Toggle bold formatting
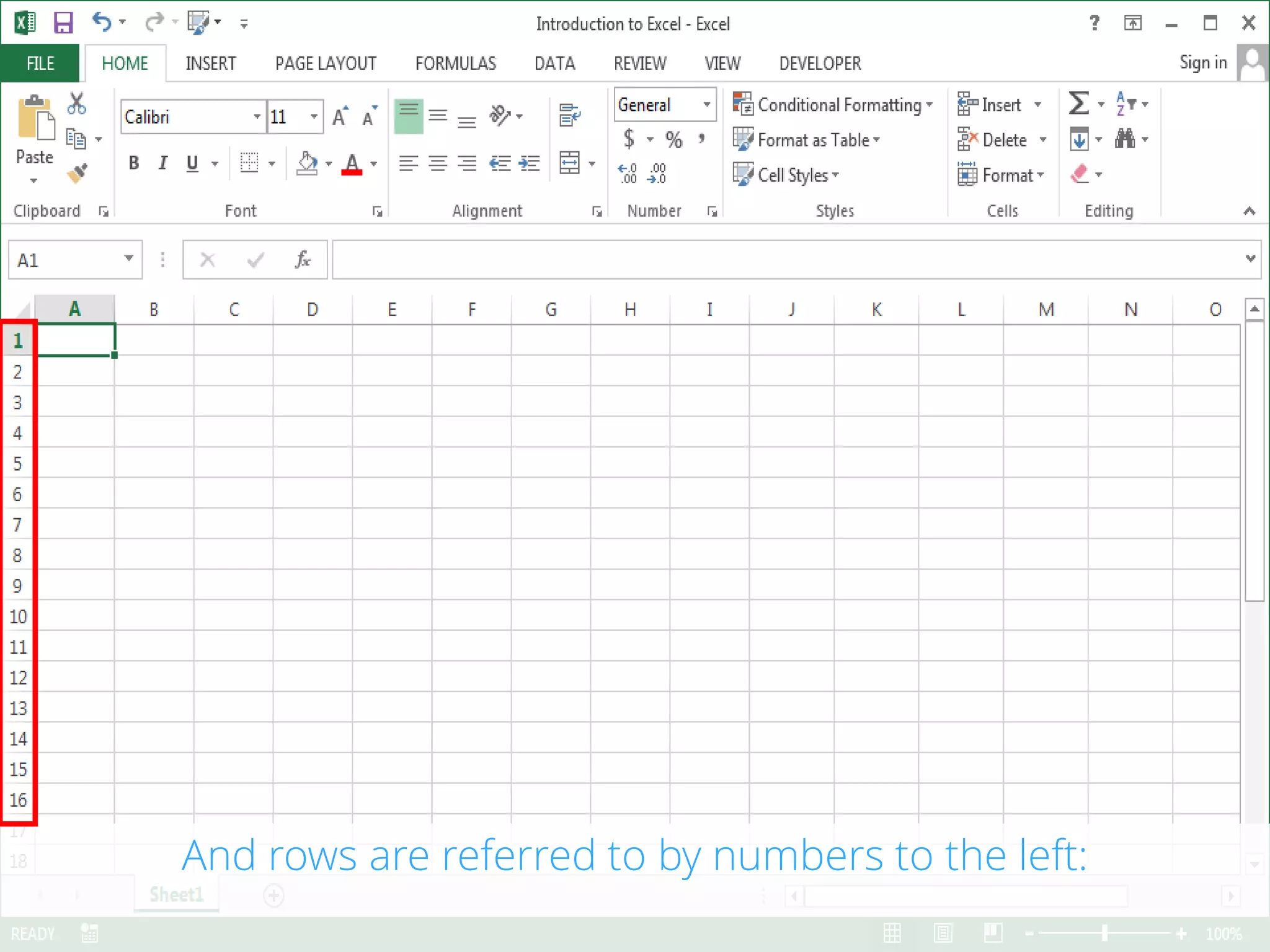Image resolution: width=1270 pixels, height=952 pixels. click(134, 163)
